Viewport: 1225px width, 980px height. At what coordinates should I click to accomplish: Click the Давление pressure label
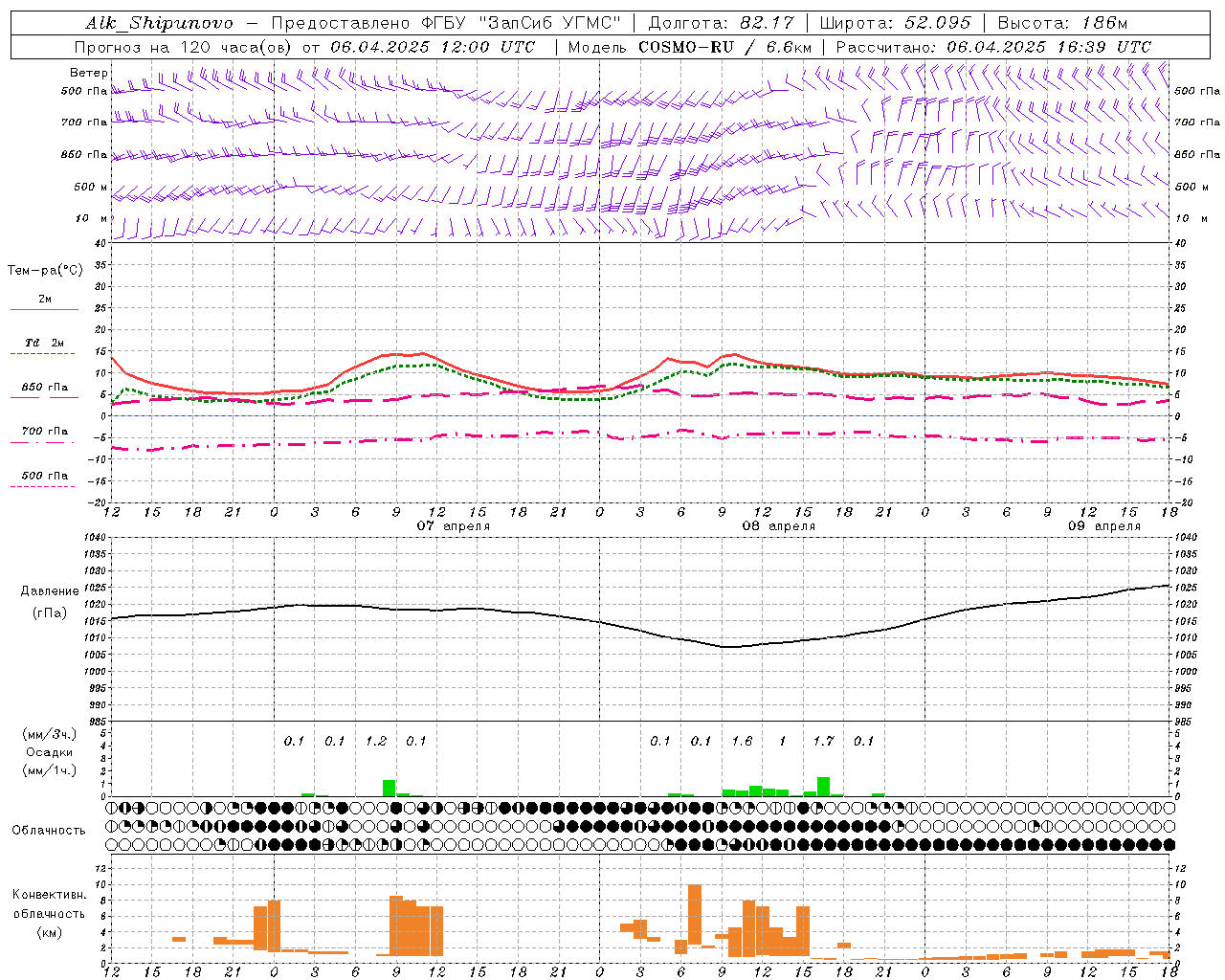(50, 591)
